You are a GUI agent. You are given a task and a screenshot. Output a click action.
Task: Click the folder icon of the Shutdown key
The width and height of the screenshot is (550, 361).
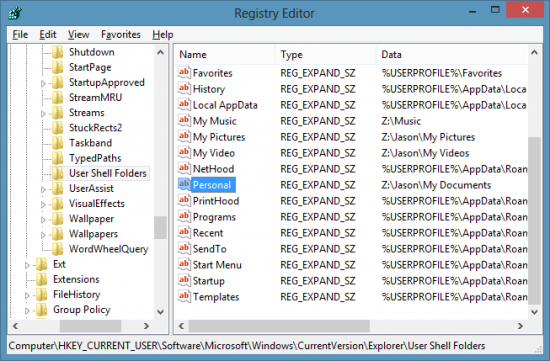58,52
